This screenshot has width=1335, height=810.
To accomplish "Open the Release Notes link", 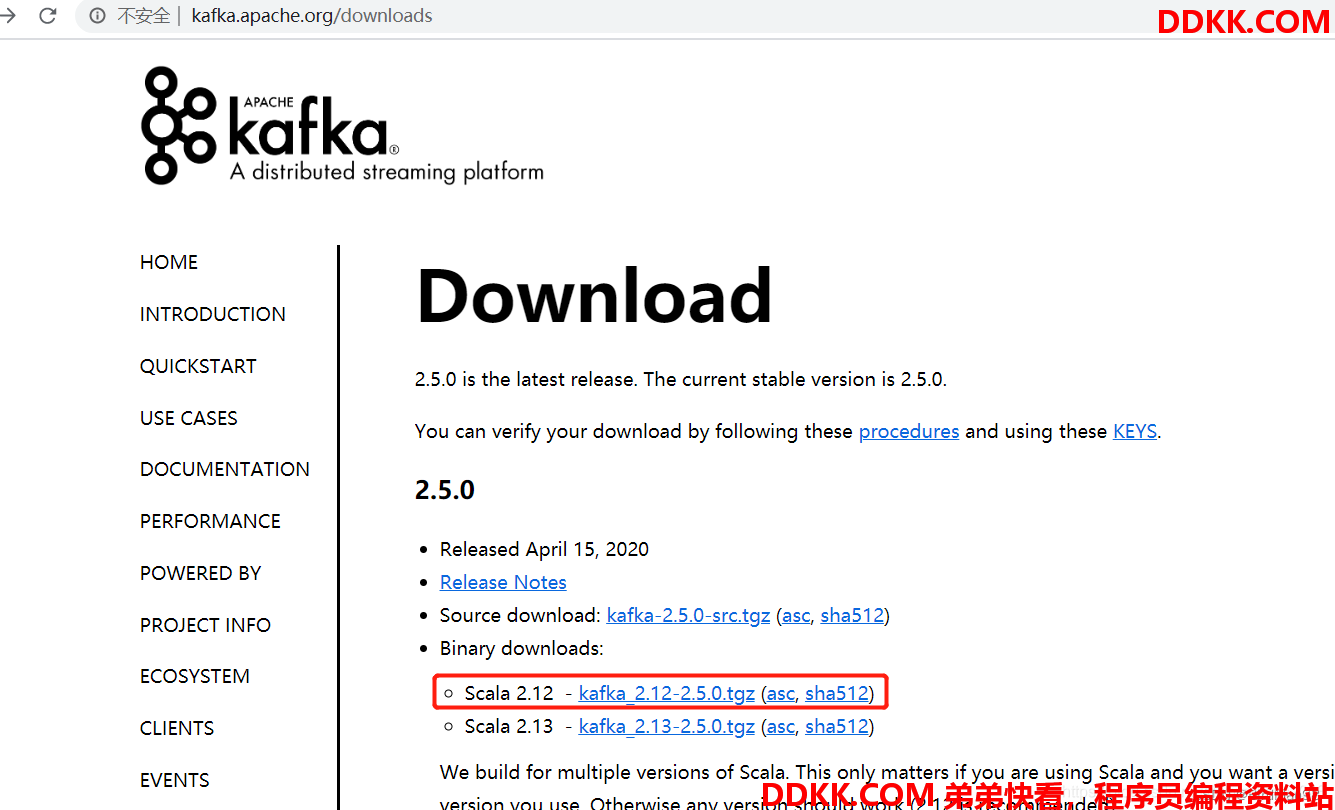I will pyautogui.click(x=503, y=582).
